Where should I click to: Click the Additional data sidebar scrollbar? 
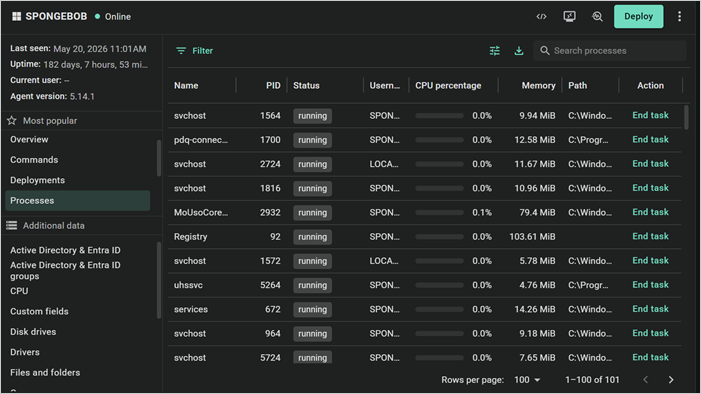click(x=159, y=280)
